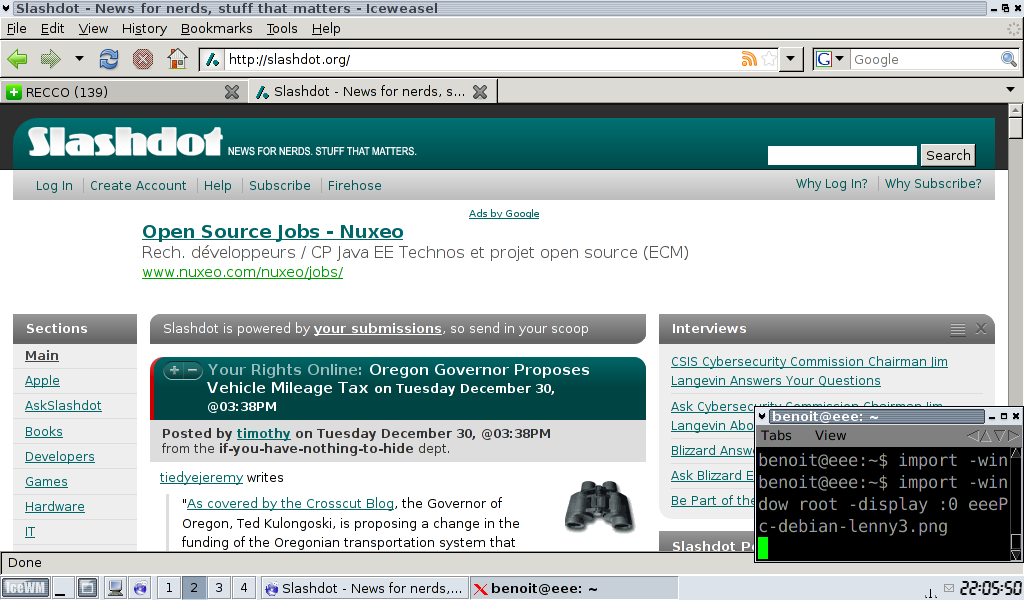Click the Show Desktop taskbar icon

tap(63, 588)
